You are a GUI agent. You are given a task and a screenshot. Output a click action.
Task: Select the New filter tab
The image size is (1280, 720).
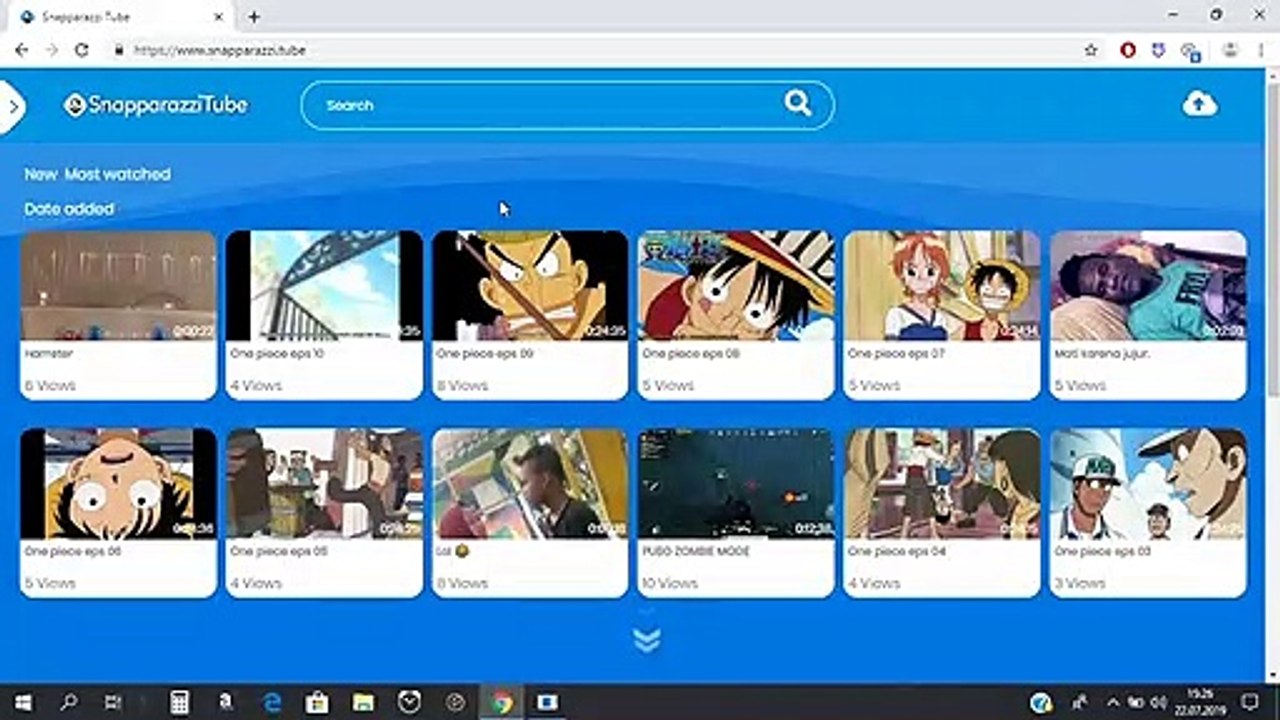click(41, 174)
